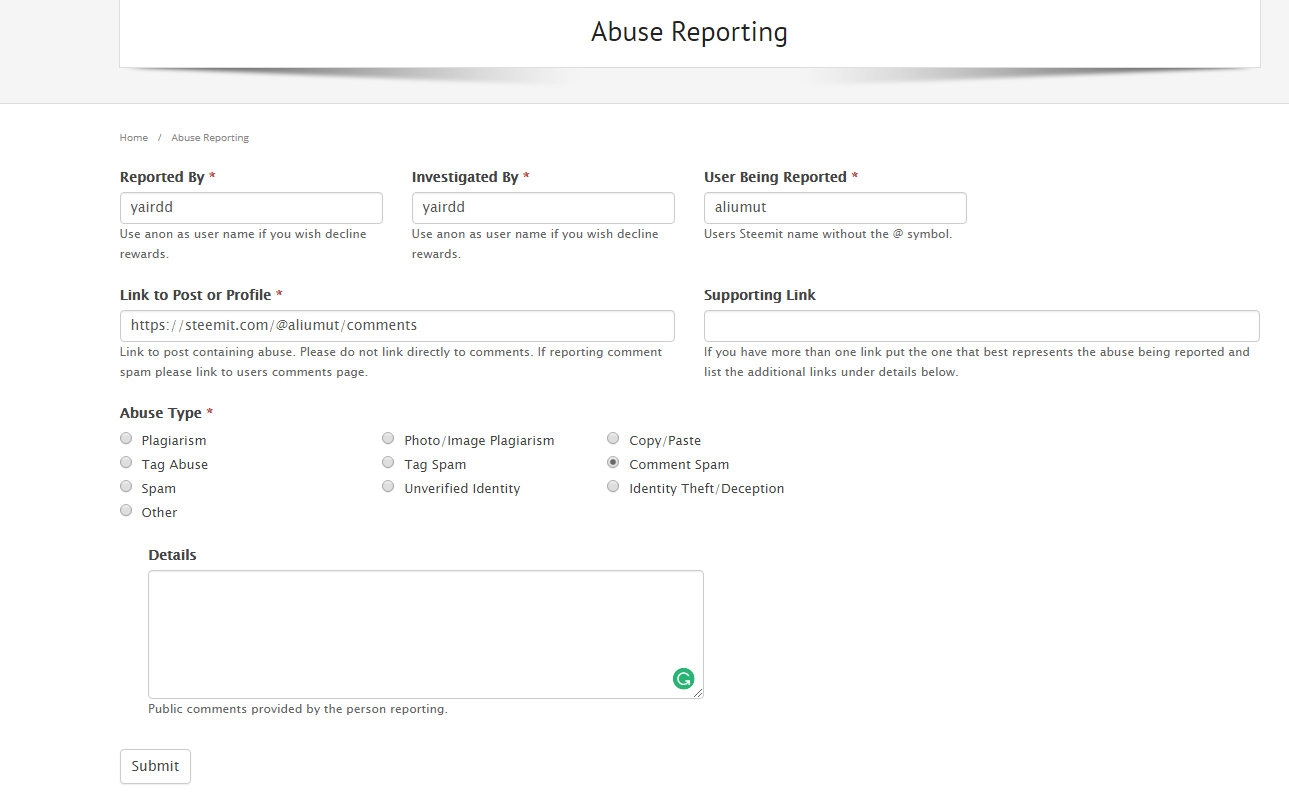Pick Photo/Image Plagiarism option
This screenshot has height=800, width=1289.
388,437
